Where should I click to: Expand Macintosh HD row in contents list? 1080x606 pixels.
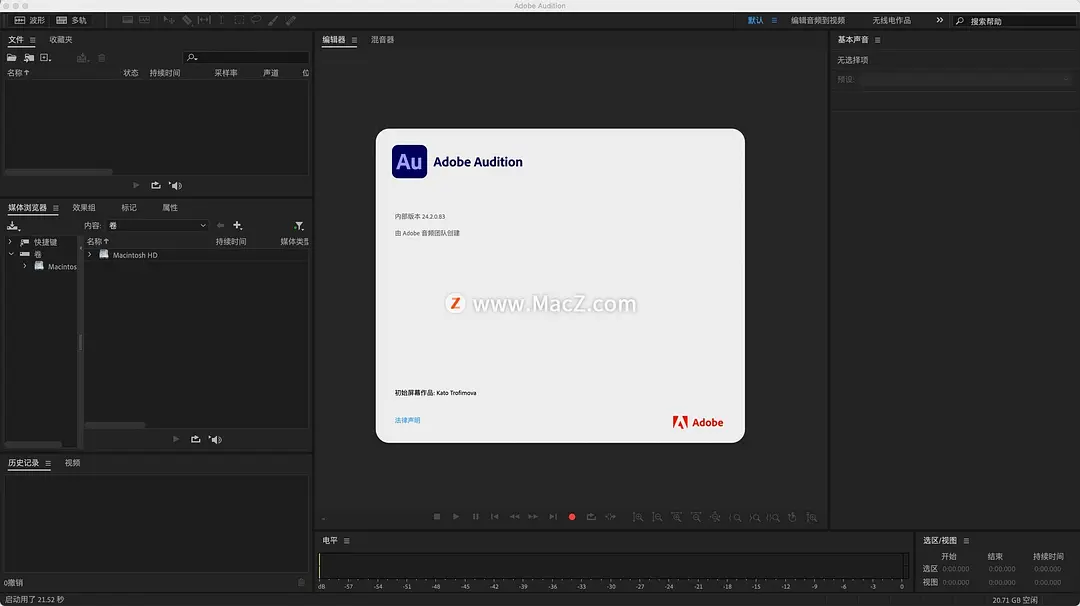(x=90, y=255)
